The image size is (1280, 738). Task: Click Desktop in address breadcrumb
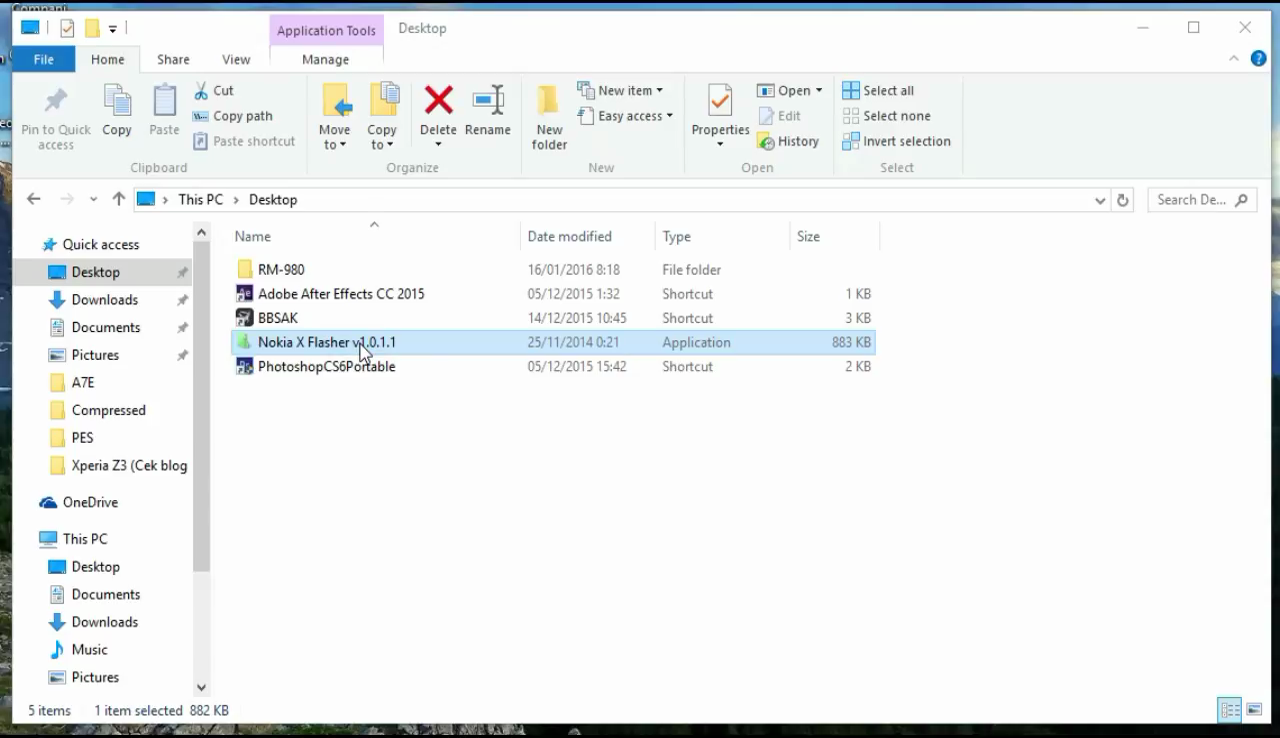click(273, 199)
